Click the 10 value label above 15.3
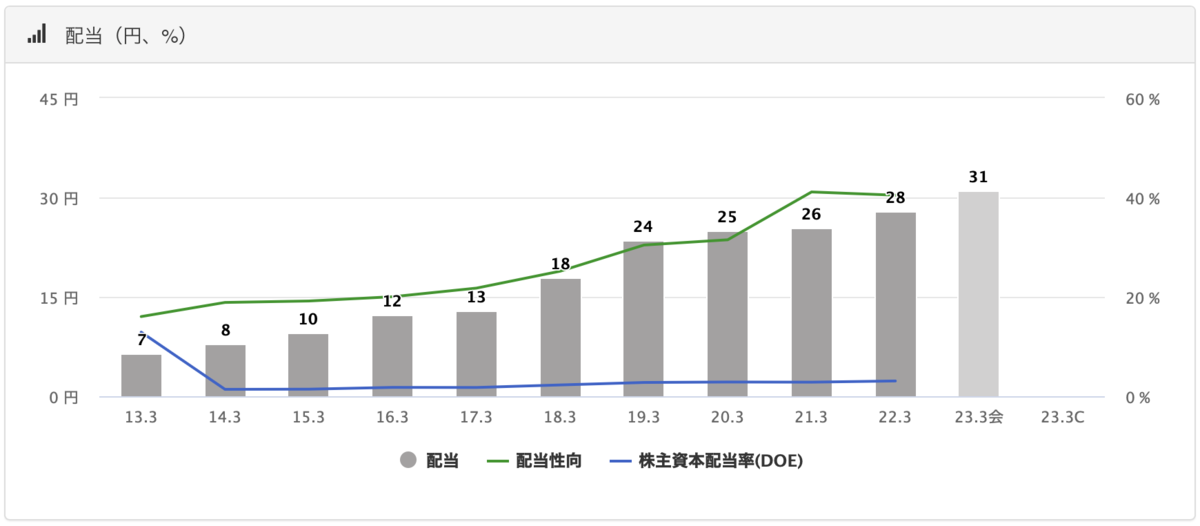The width and height of the screenshot is (1200, 526). [309, 320]
